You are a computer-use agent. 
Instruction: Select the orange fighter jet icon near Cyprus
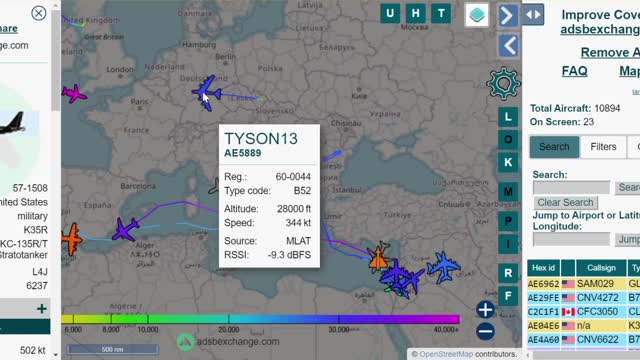(378, 257)
